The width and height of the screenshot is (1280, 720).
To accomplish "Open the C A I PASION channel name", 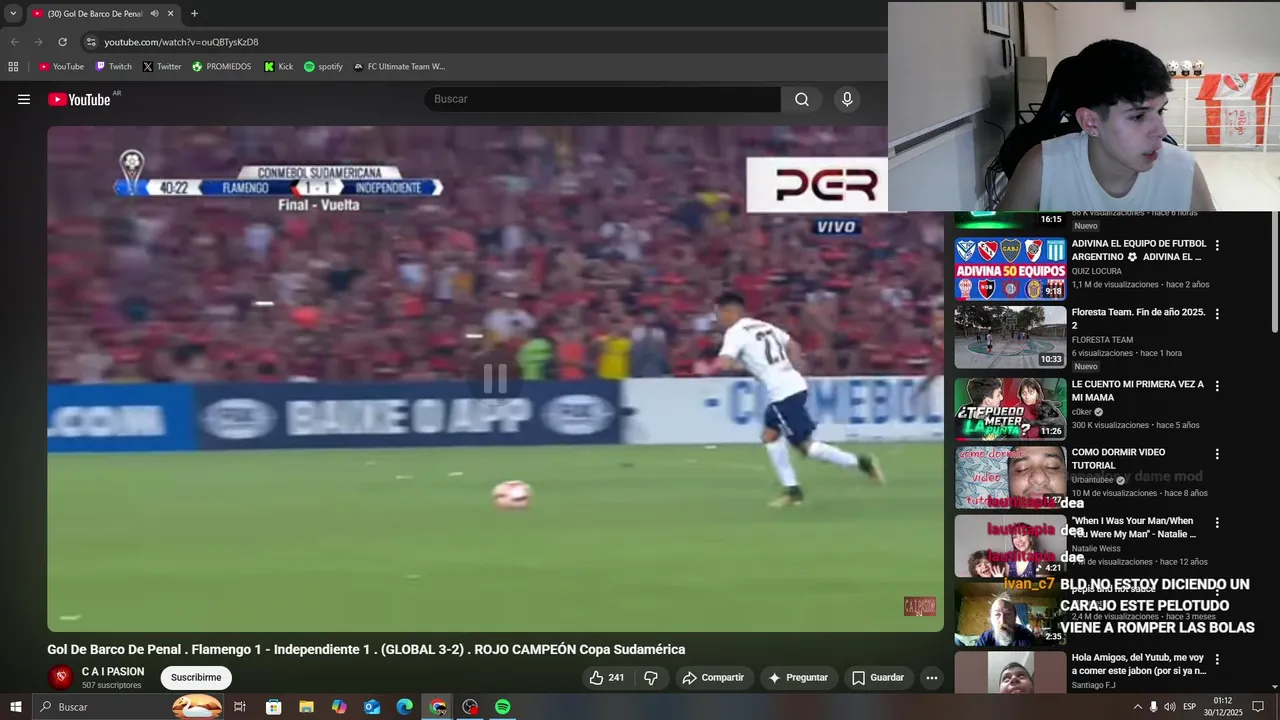I will tap(113, 672).
